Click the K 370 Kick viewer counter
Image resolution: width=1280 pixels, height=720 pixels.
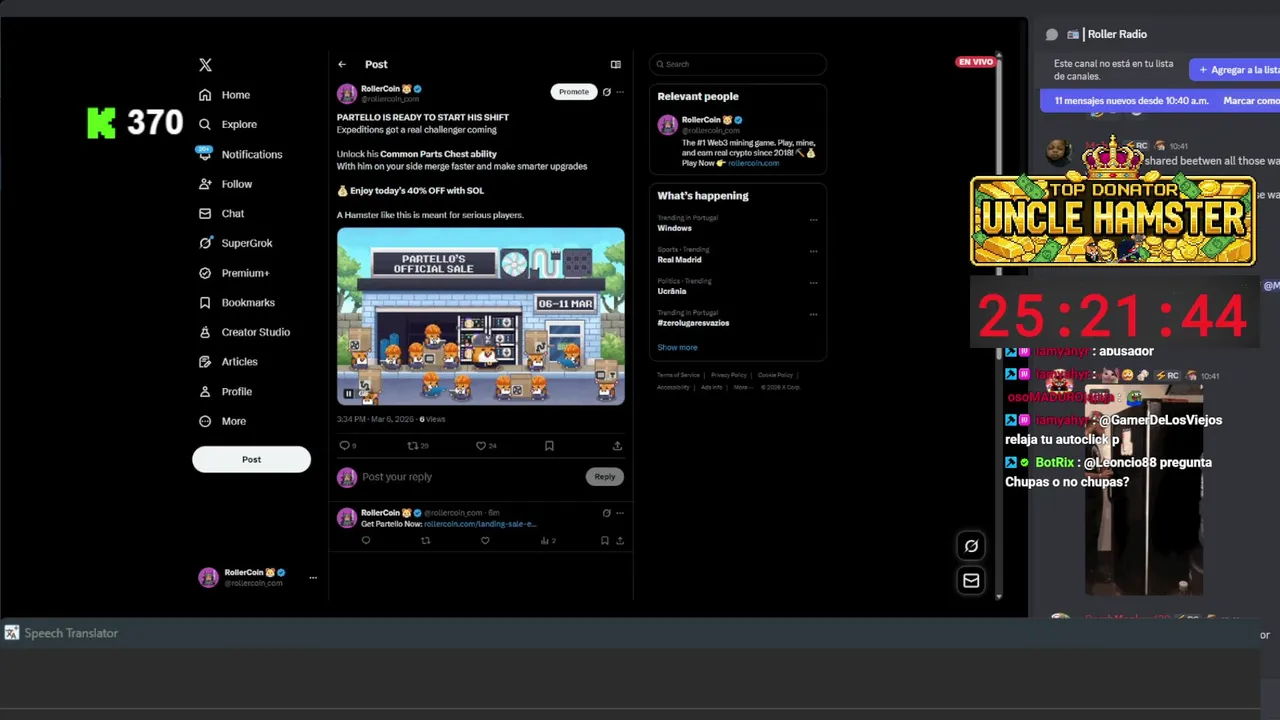135,123
